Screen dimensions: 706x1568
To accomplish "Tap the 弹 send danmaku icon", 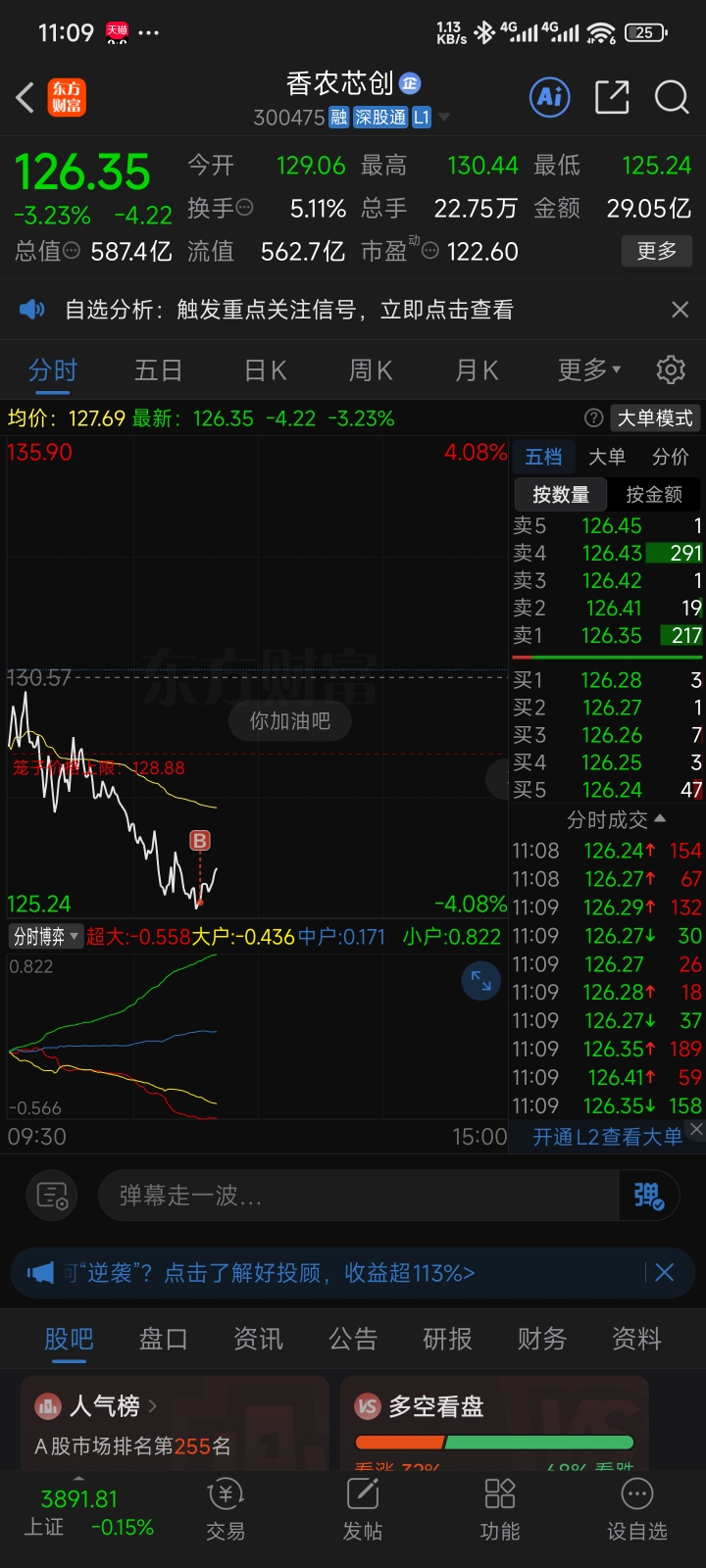I will tap(648, 1196).
